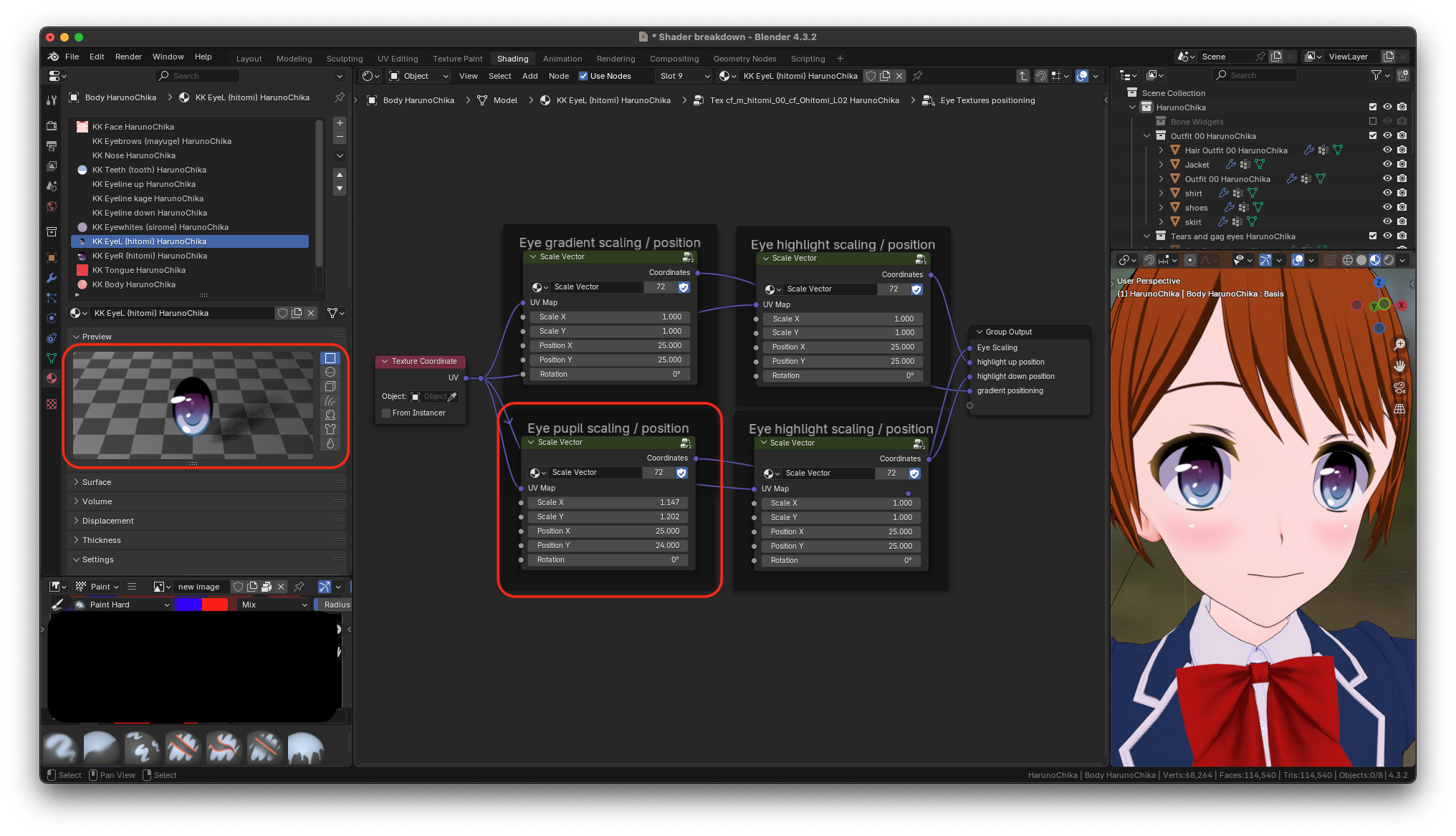Click the outliner filter funnel icon
1456x836 pixels.
pos(1376,75)
